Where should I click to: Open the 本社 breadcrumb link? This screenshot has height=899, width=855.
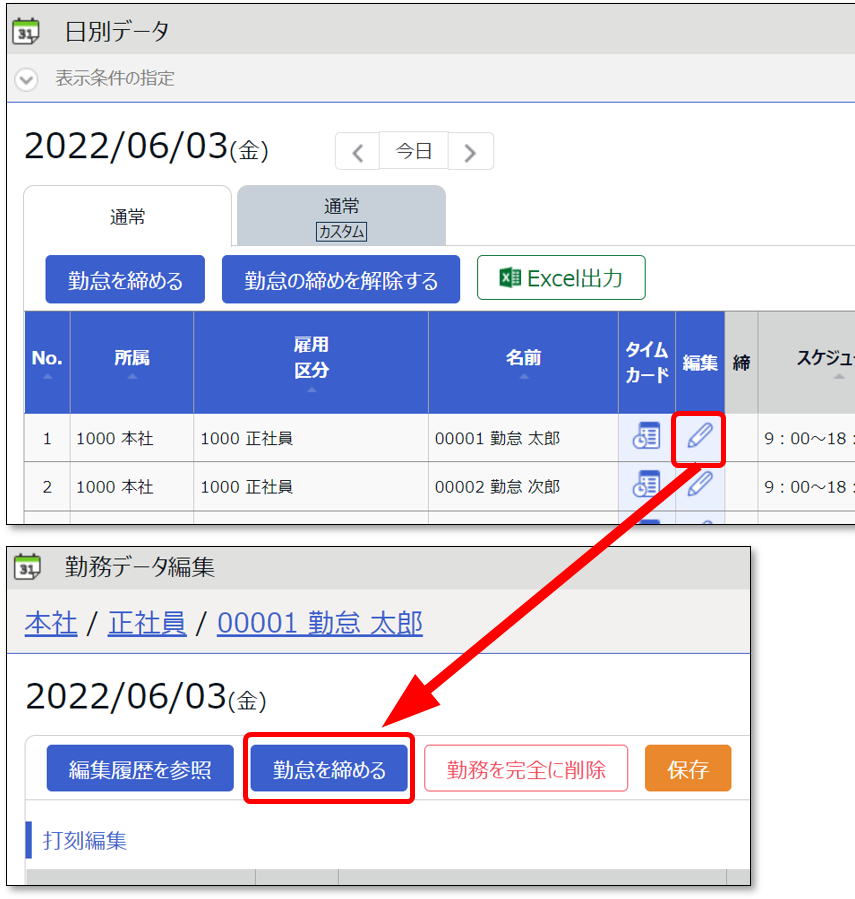click(x=51, y=624)
